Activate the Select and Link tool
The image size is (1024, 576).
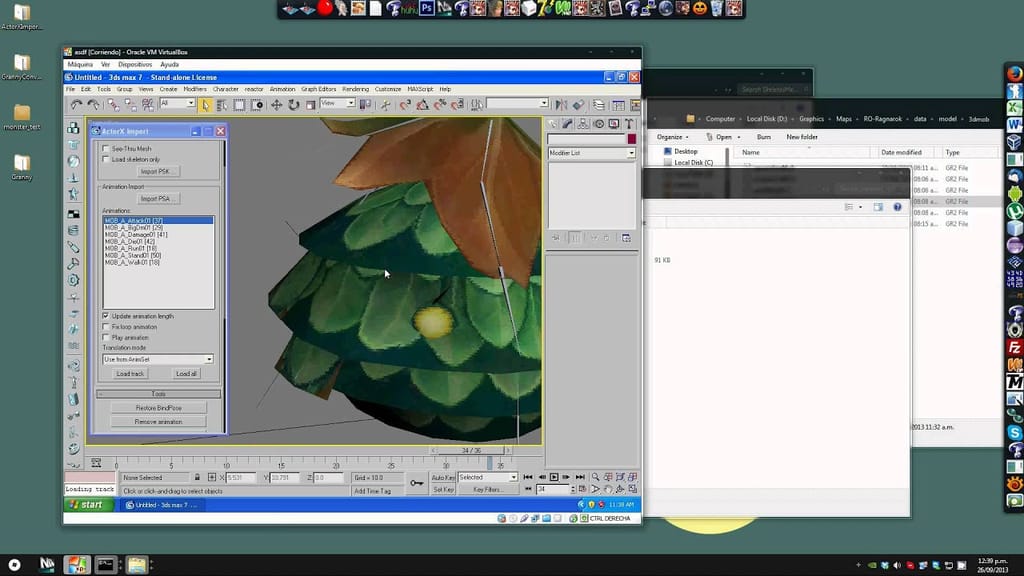114,104
